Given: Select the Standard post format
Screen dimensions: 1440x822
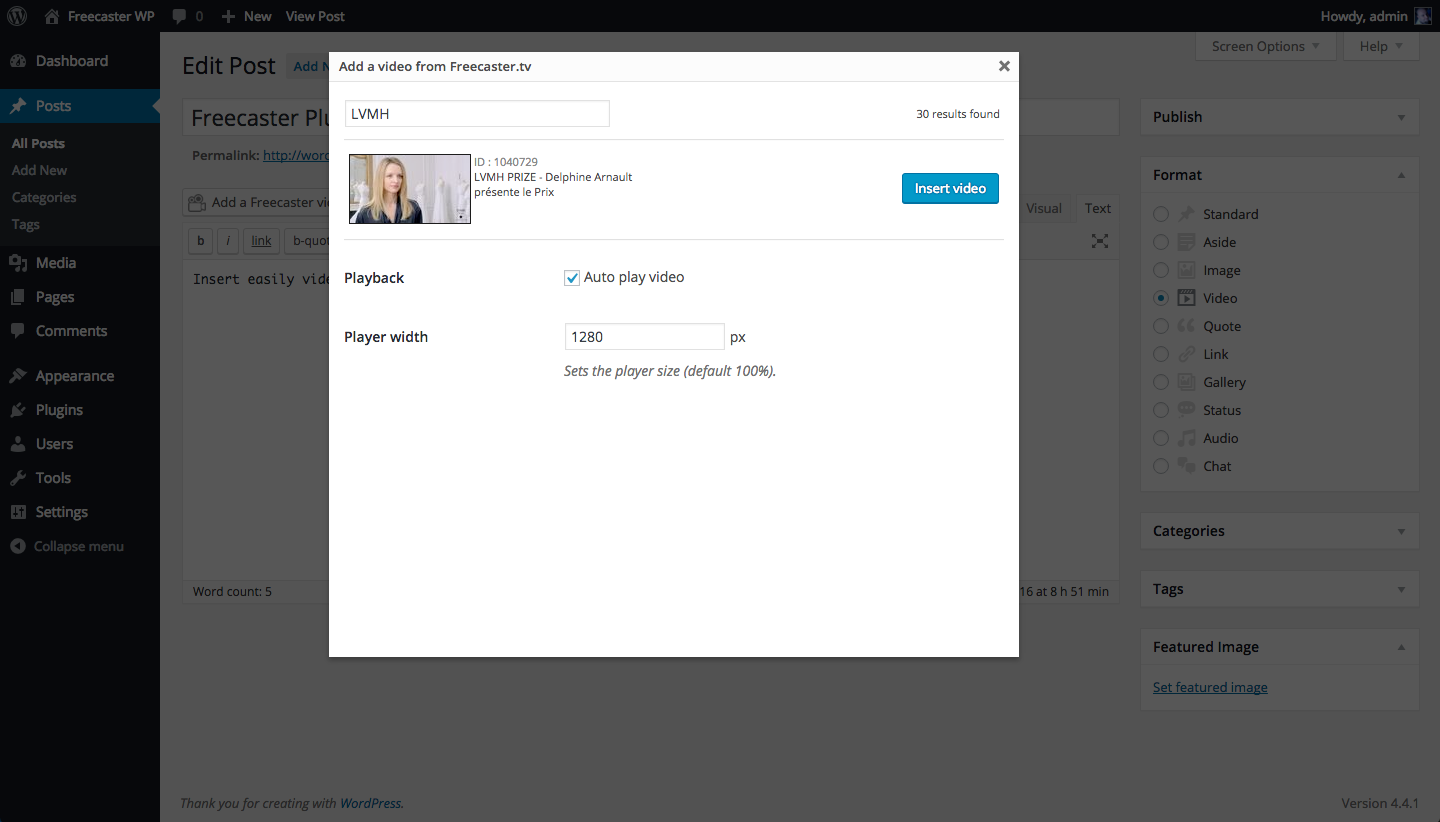Looking at the screenshot, I should pyautogui.click(x=1161, y=214).
